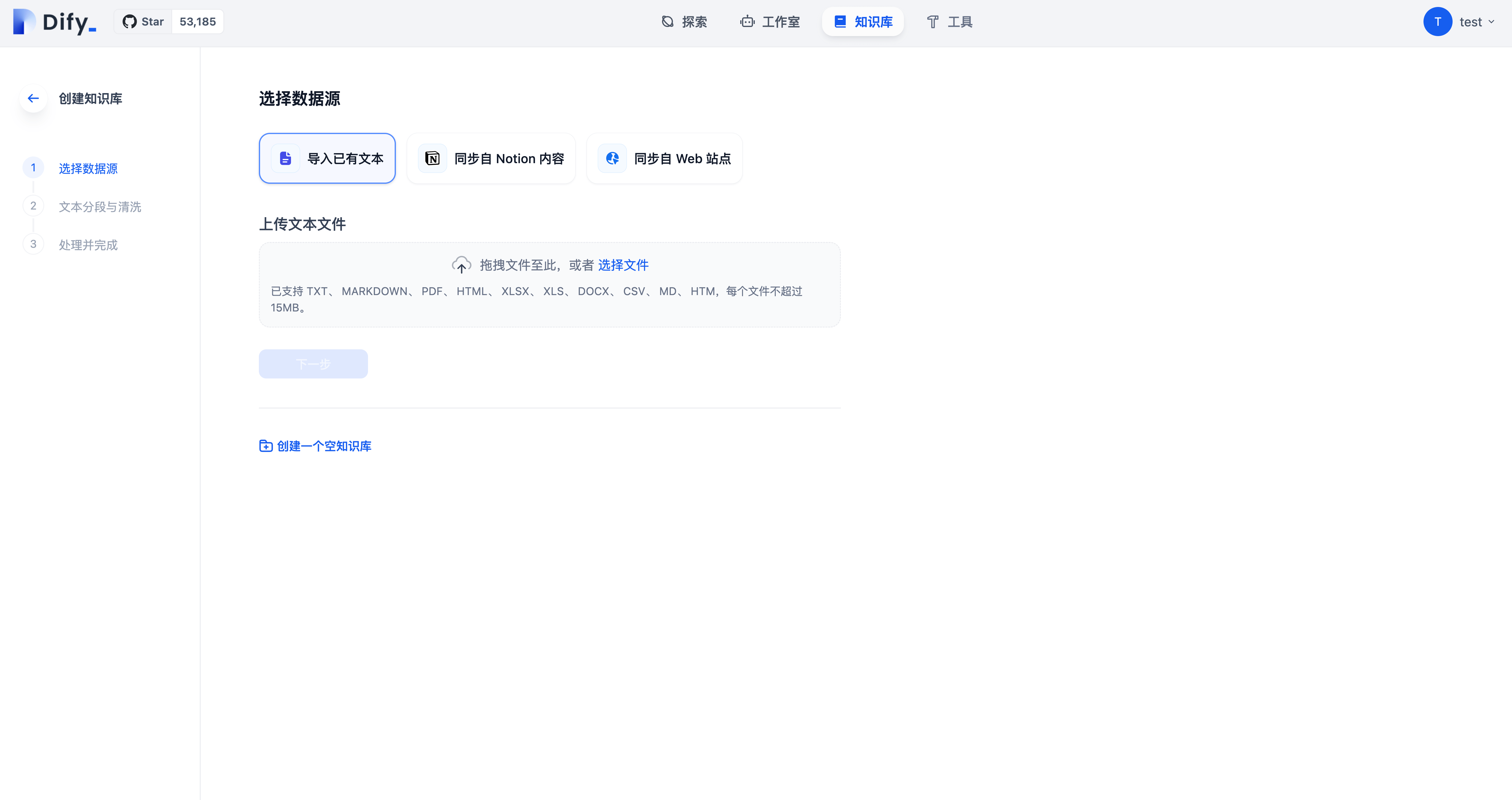
Task: Choose 同步自 Notion 内容 data source
Action: 491,159
